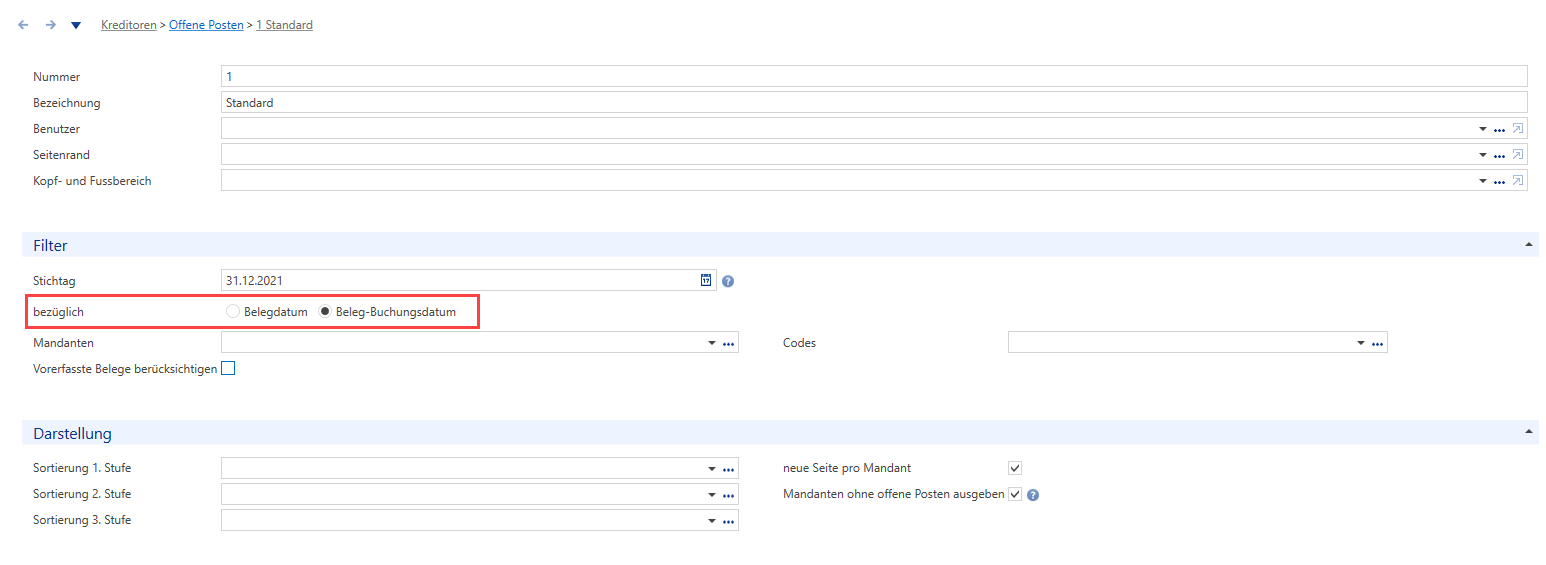Image resolution: width=1546 pixels, height=565 pixels.
Task: Collapse the Filter section
Action: click(x=1528, y=244)
